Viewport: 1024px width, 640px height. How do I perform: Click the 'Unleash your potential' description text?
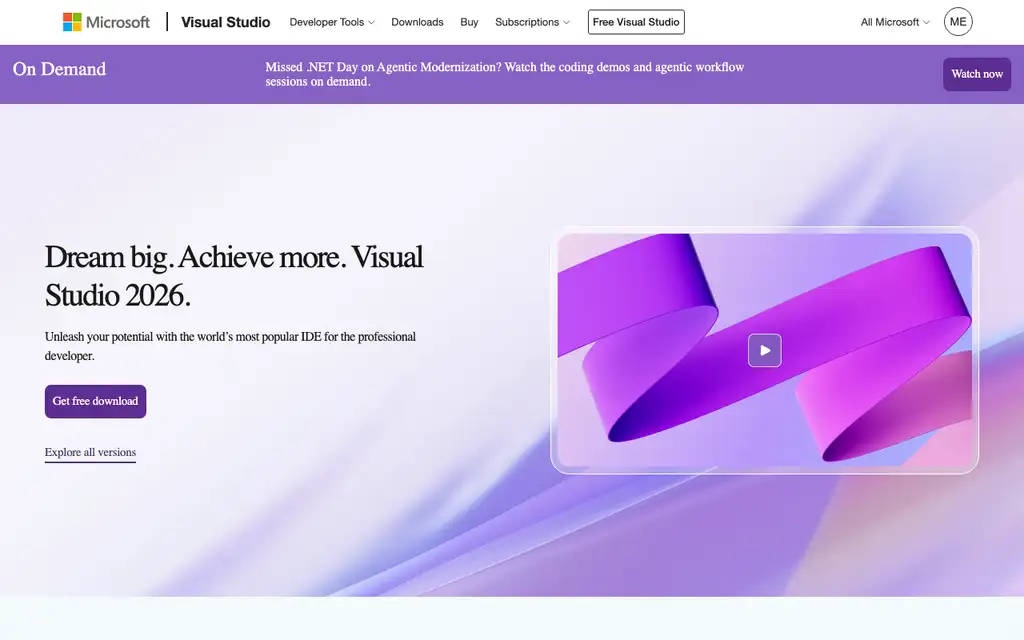230,346
